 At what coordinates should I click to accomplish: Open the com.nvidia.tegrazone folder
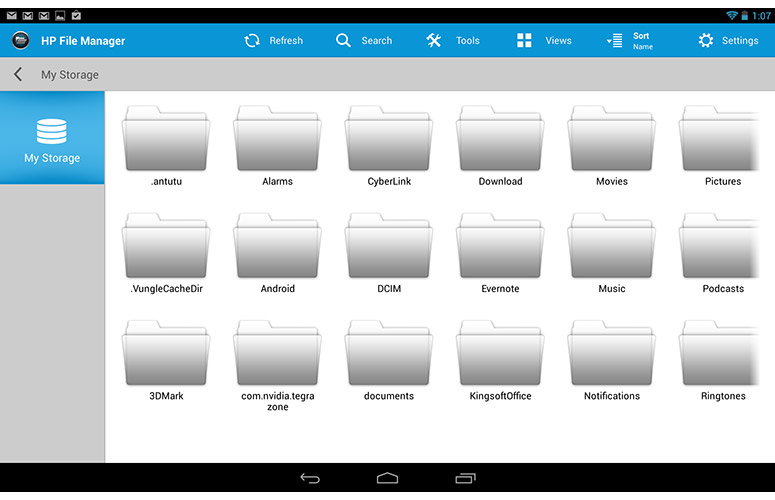(277, 366)
